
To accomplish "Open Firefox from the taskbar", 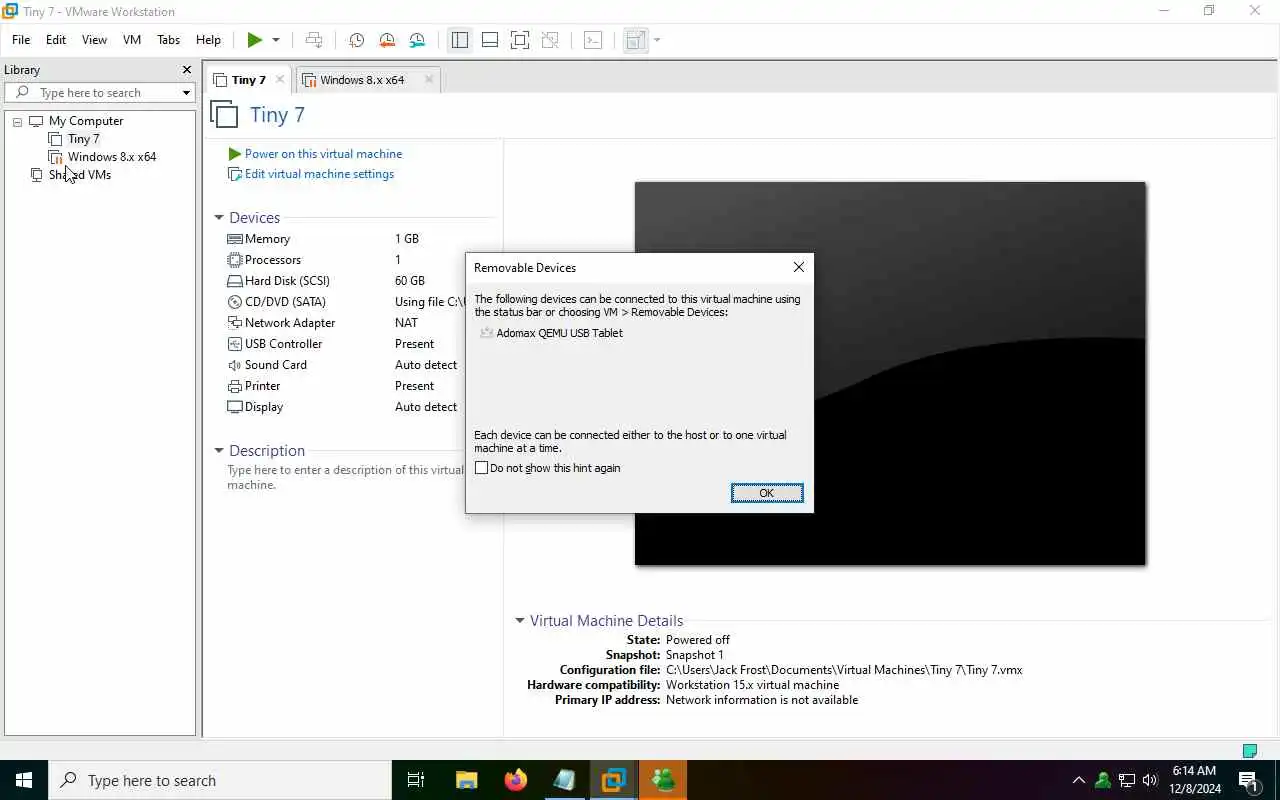I will pyautogui.click(x=515, y=780).
